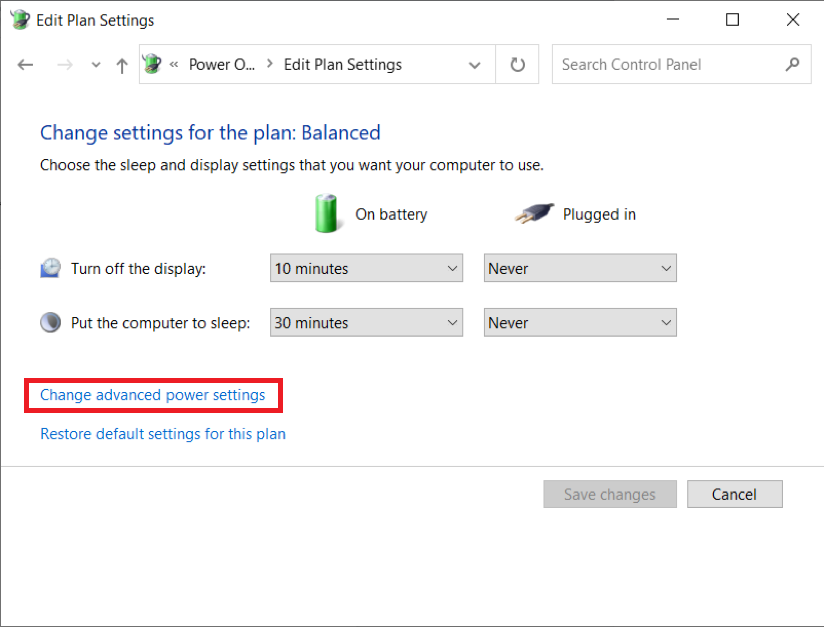Open recent locations dropdown chevron

(96, 65)
